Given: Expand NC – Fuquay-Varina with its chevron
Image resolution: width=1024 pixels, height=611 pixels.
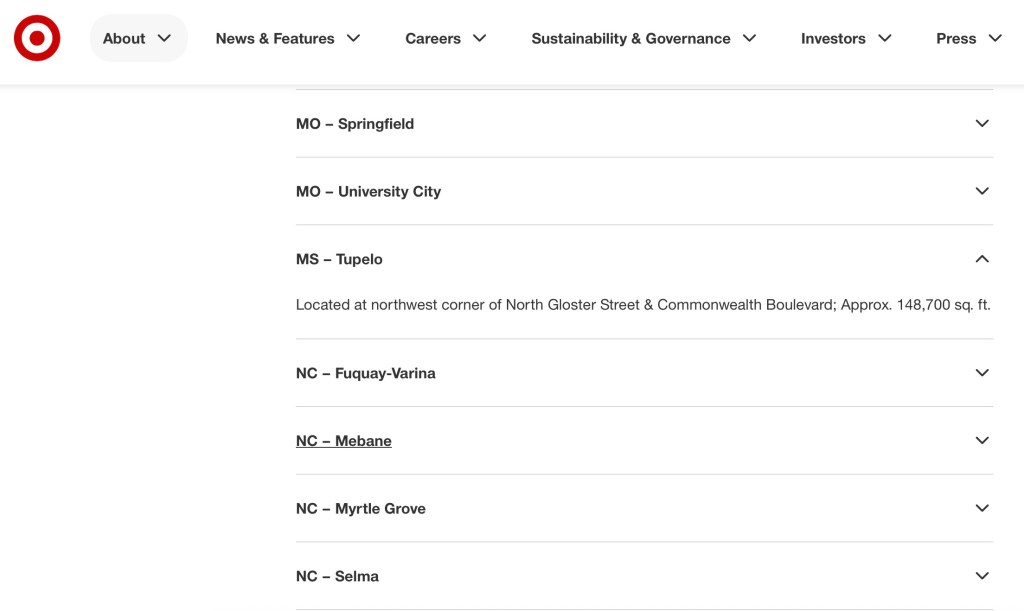Looking at the screenshot, I should (982, 373).
